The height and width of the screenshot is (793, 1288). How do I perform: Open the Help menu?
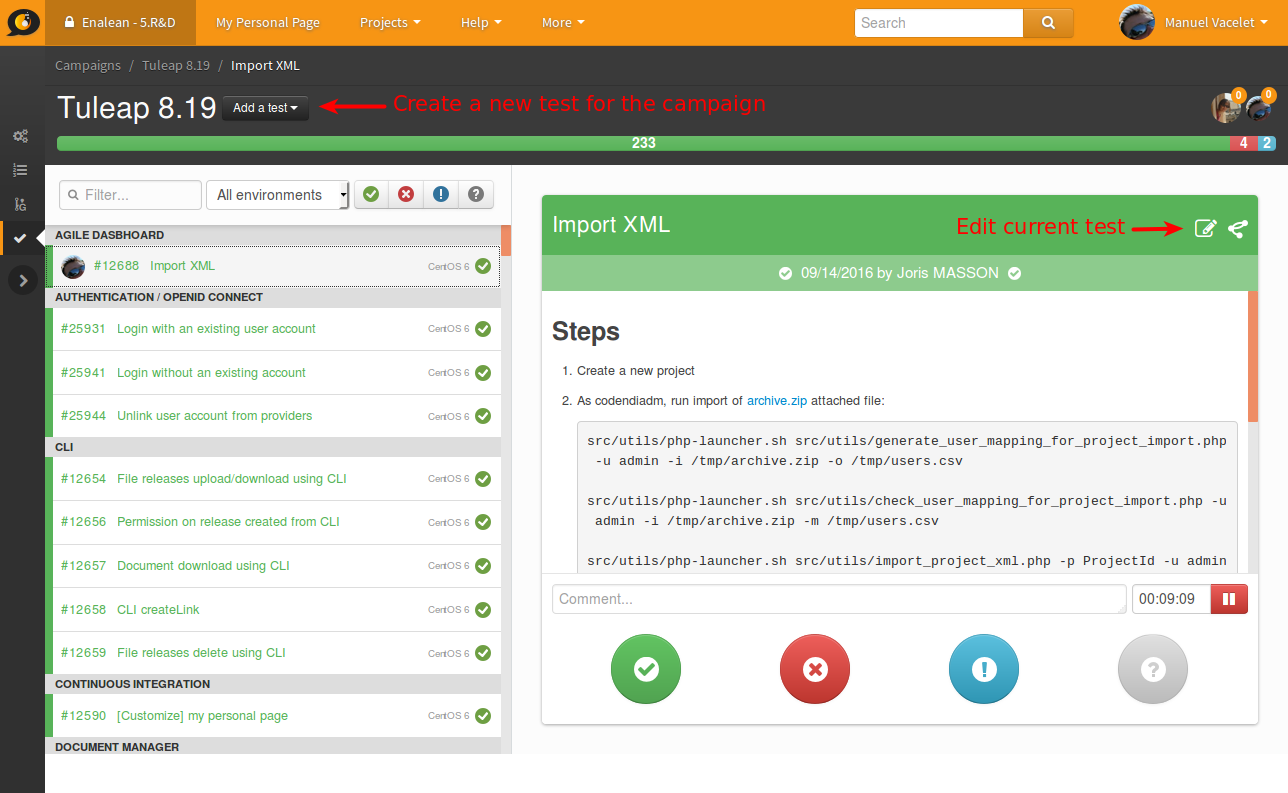[x=481, y=22]
